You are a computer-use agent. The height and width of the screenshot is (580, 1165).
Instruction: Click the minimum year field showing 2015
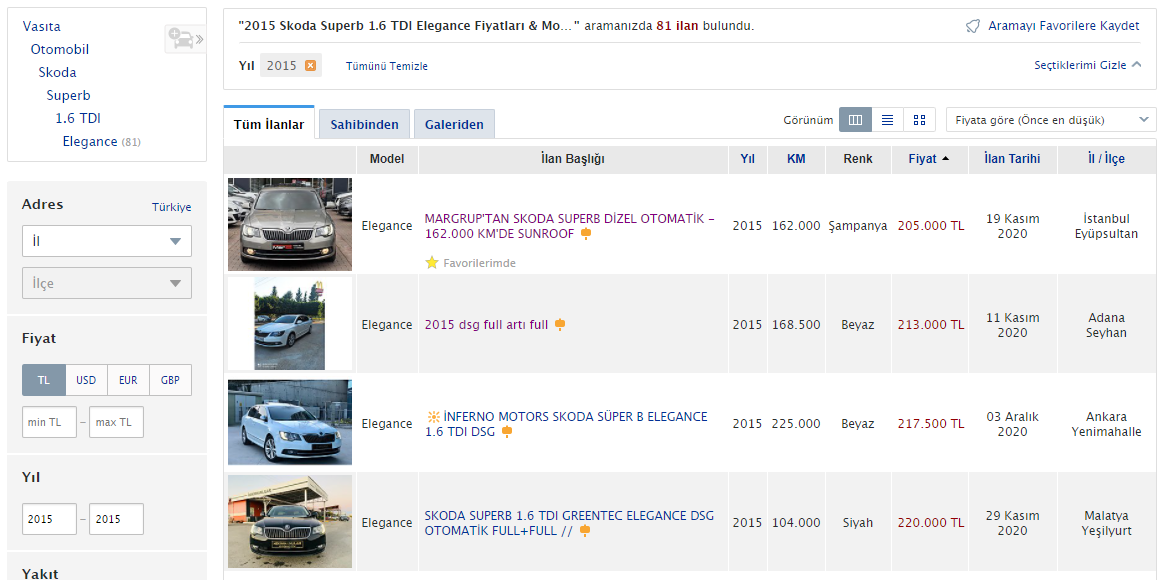point(50,519)
